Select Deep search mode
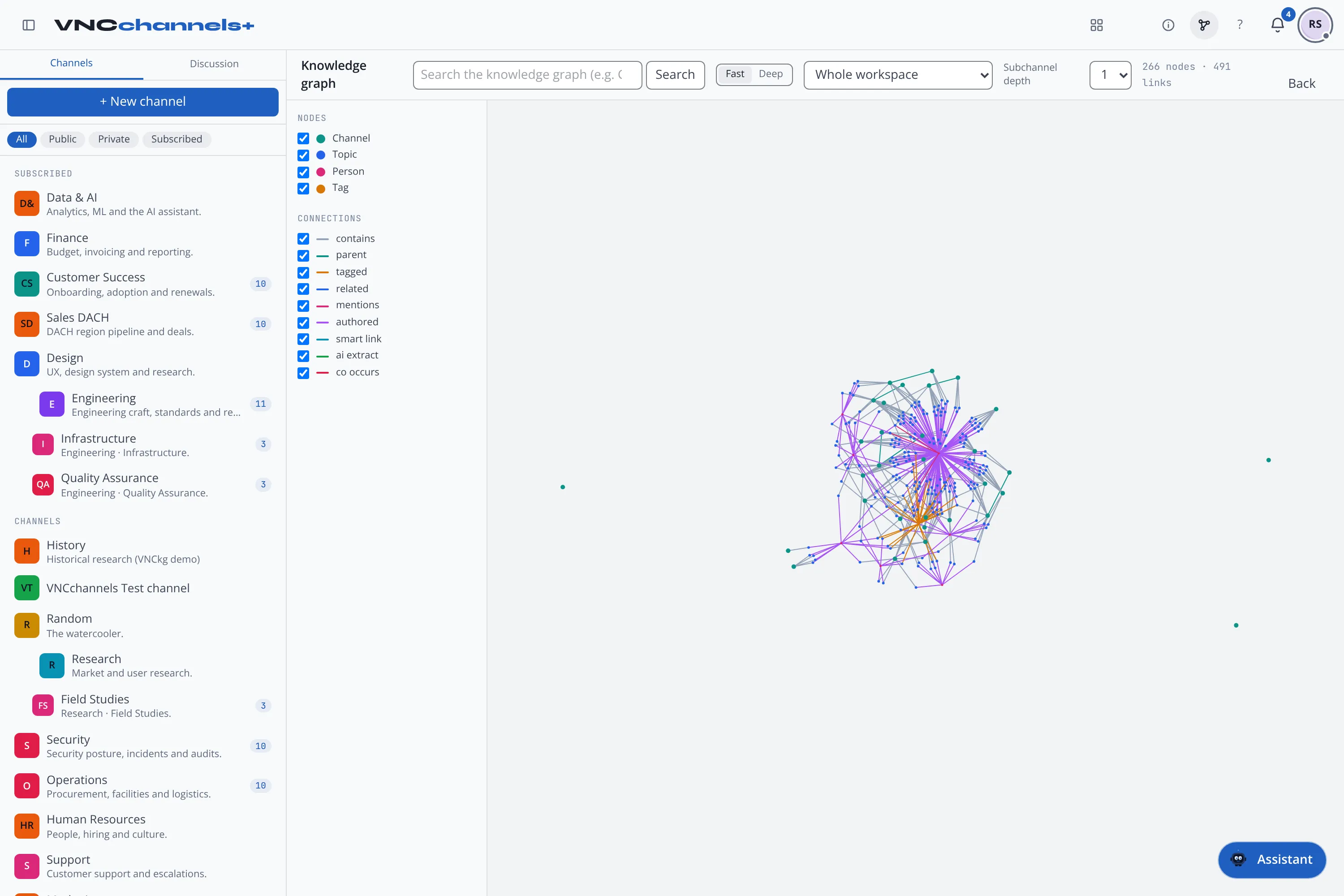The height and width of the screenshot is (896, 1344). (x=770, y=74)
